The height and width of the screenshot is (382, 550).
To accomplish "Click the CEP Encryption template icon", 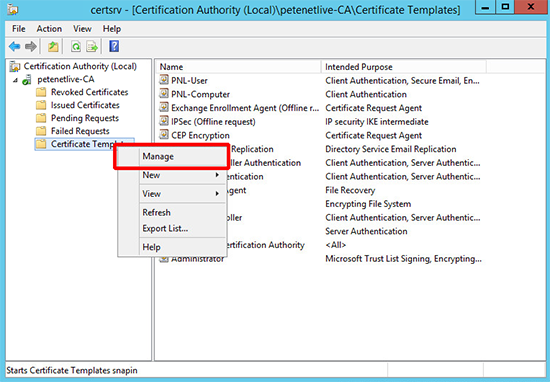I will tap(163, 135).
